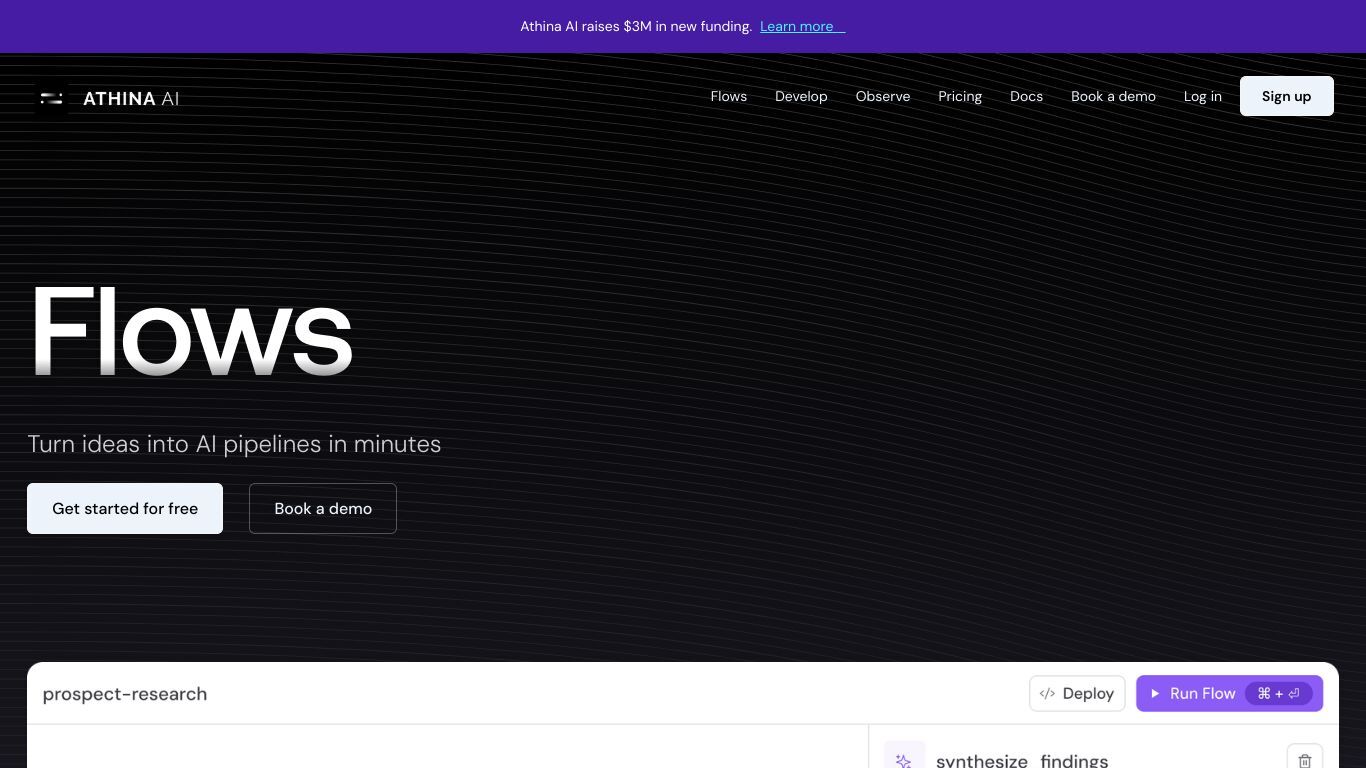
Task: Click the Sign up button
Action: tap(1286, 96)
